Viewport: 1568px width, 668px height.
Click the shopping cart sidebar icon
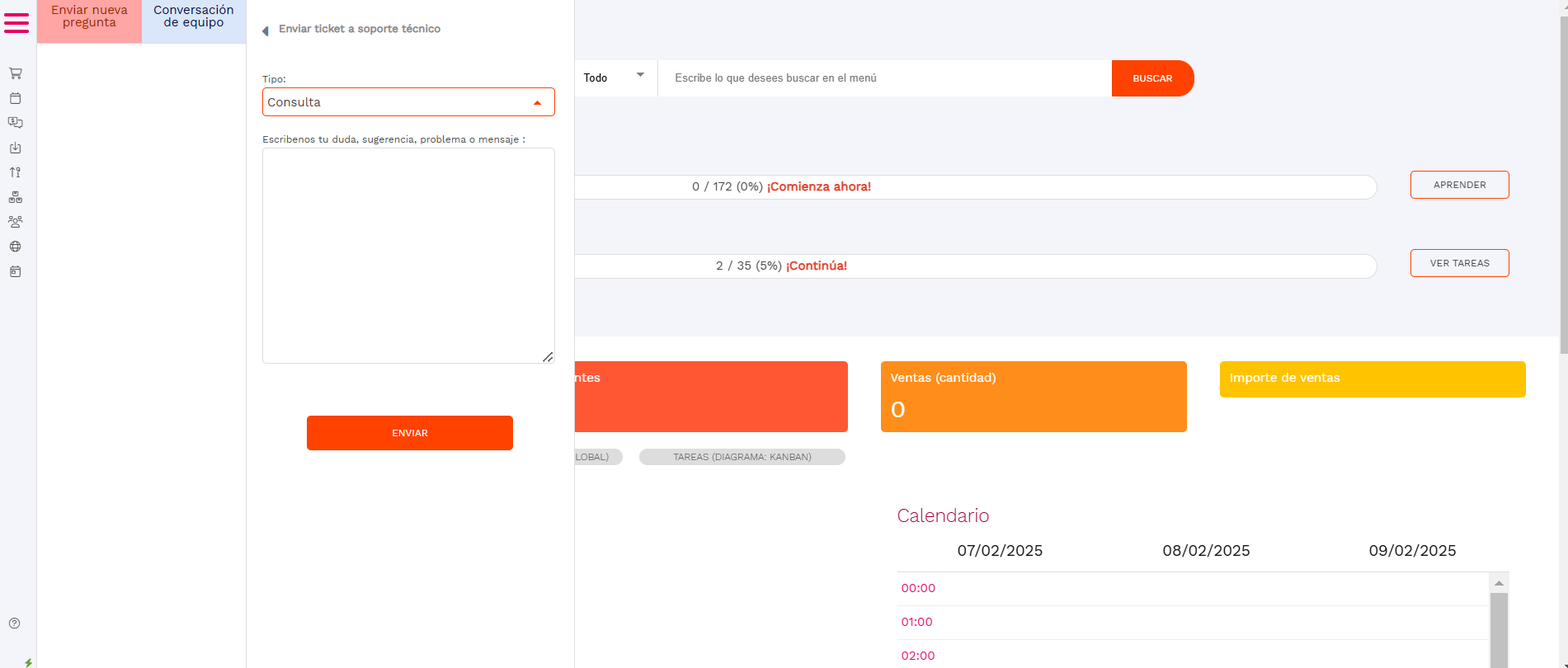tap(15, 73)
